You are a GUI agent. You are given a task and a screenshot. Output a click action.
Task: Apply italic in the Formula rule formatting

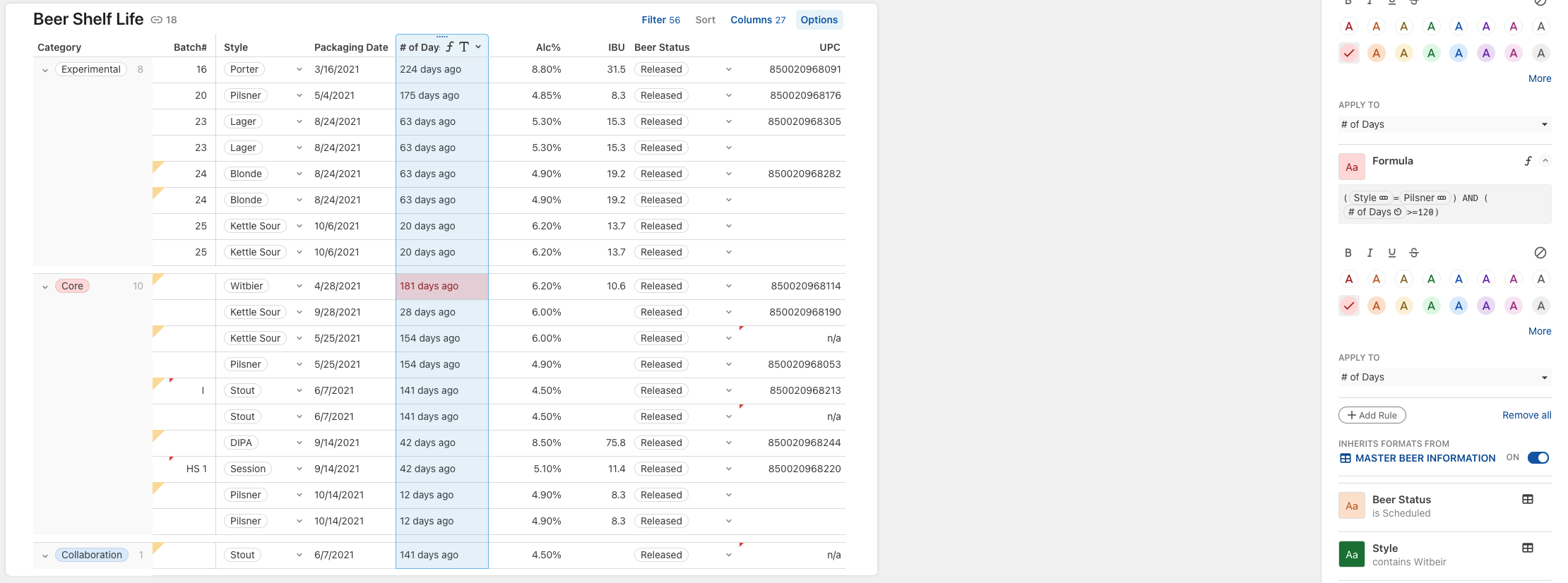tap(1370, 253)
